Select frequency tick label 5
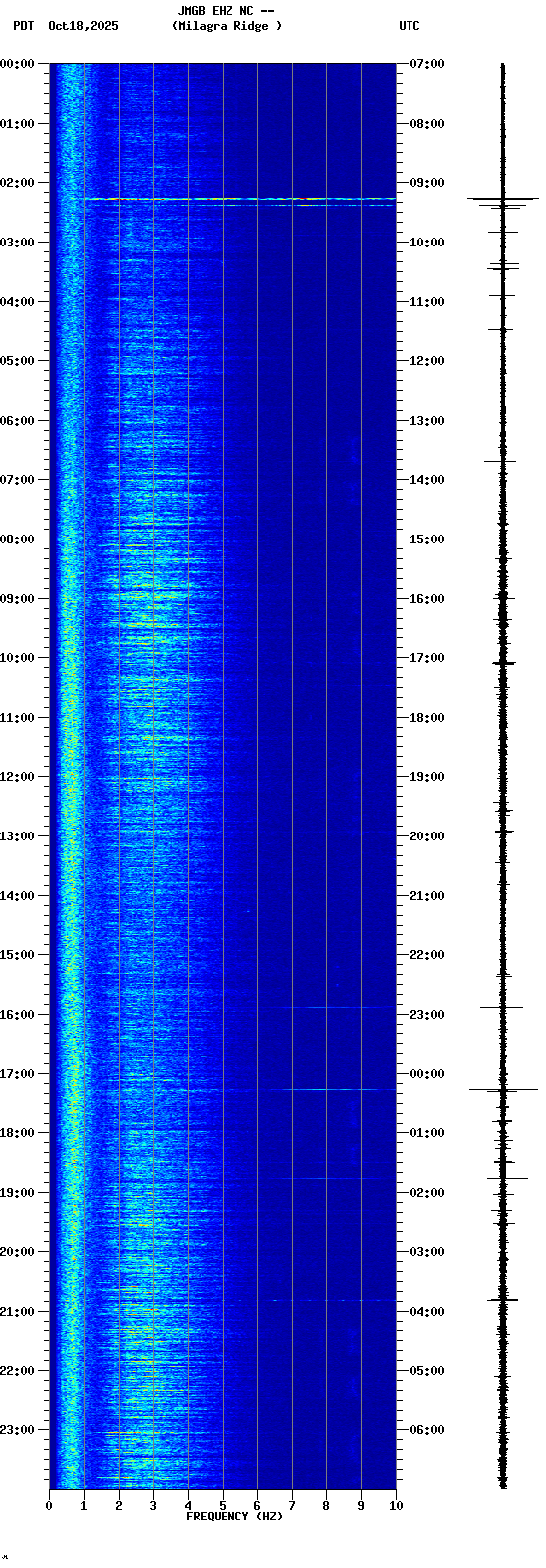Screen dimensions: 546x1568 223,1506
